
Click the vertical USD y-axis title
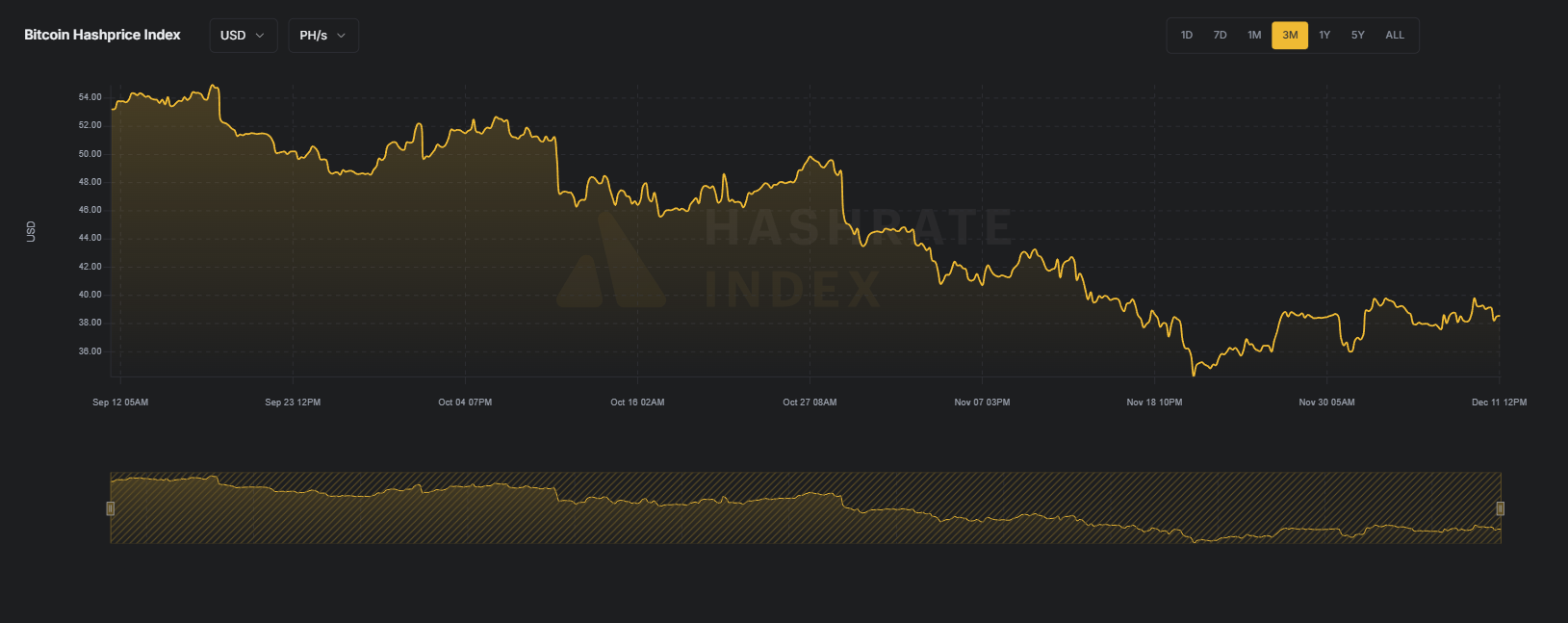(31, 231)
